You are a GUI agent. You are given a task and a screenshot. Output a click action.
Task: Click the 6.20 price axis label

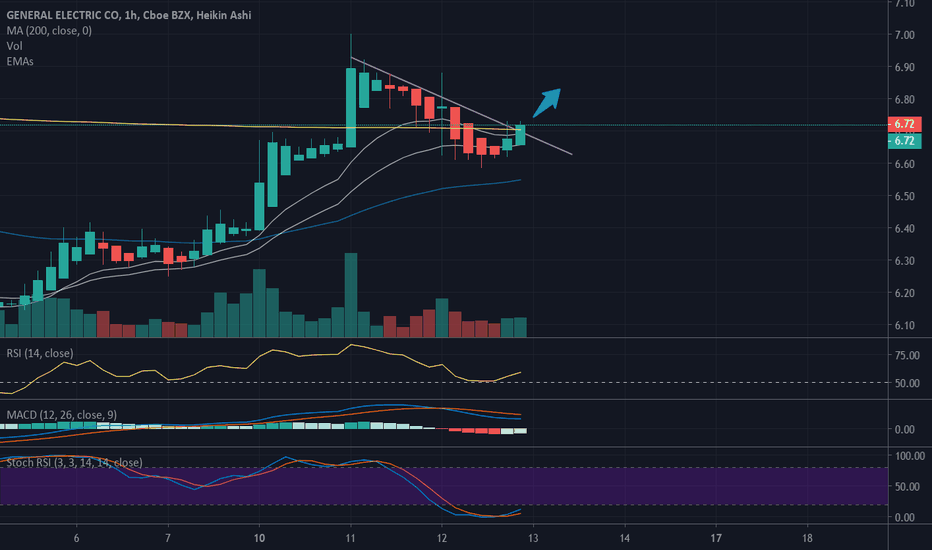(x=905, y=293)
